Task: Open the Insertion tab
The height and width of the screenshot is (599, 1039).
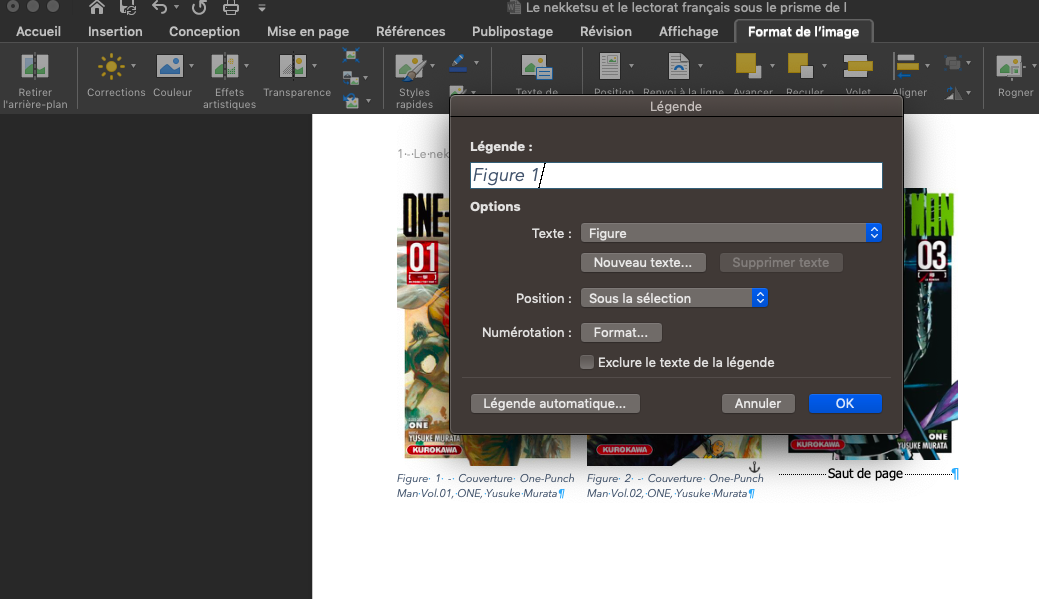Action: pyautogui.click(x=115, y=31)
